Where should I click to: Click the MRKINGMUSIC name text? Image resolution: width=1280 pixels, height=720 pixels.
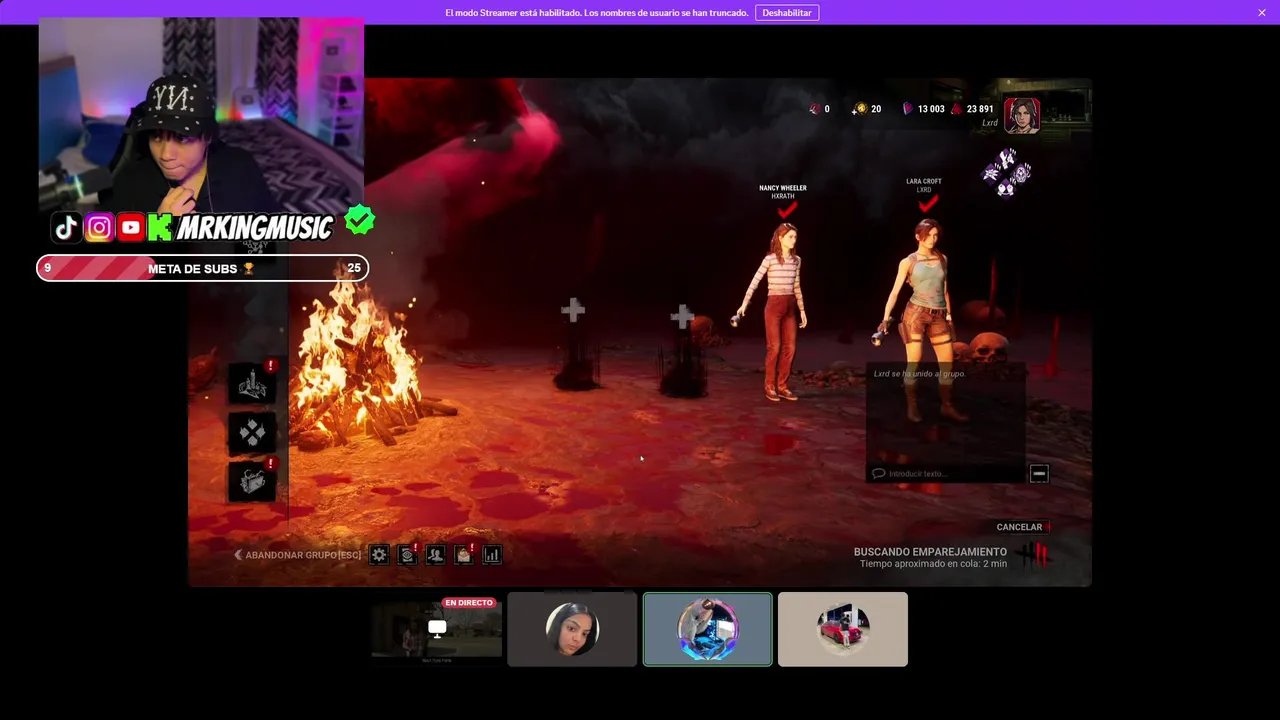(254, 228)
